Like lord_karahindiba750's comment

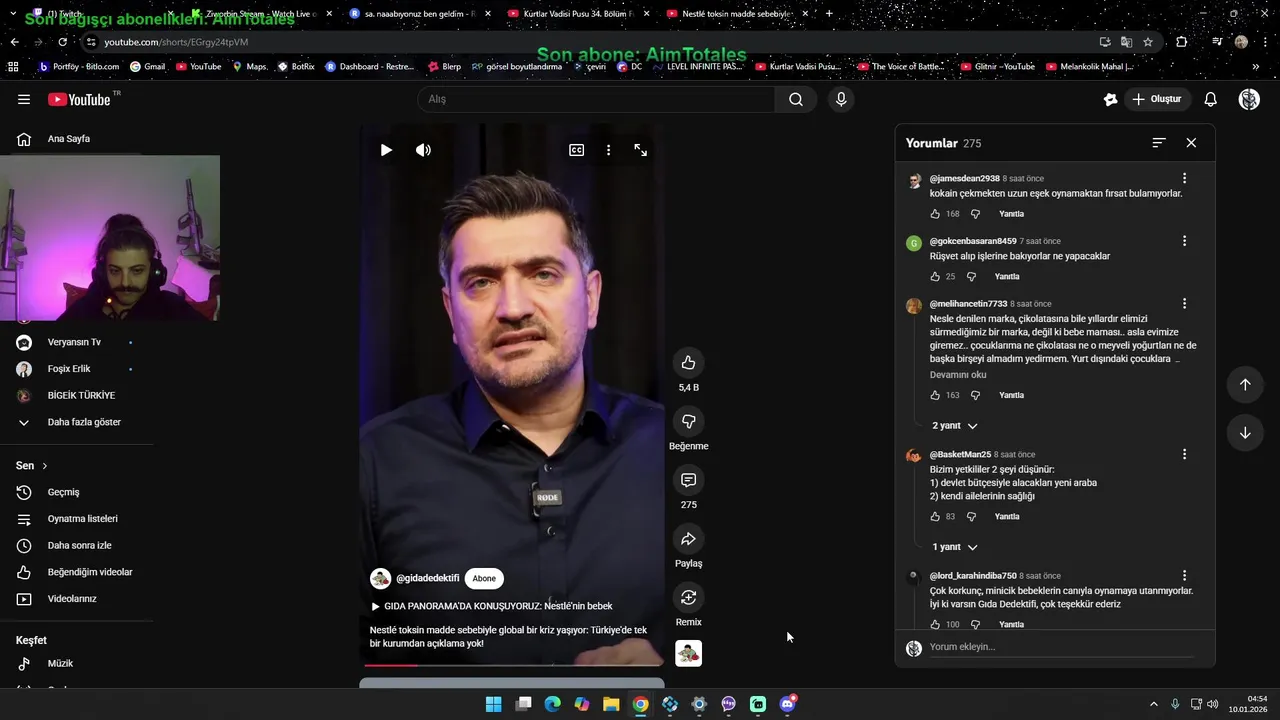coord(935,624)
